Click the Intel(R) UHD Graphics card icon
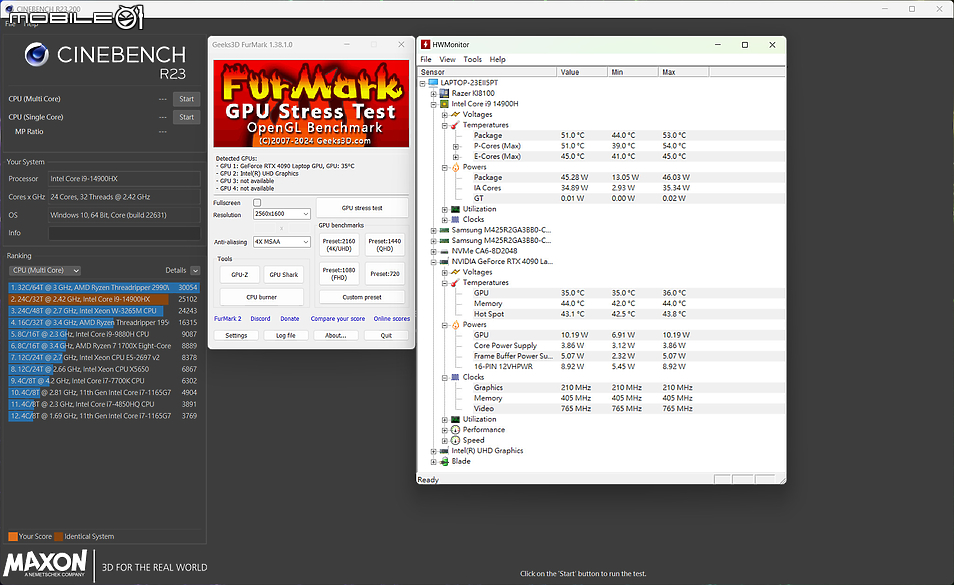The width and height of the screenshot is (954, 585). coord(444,451)
